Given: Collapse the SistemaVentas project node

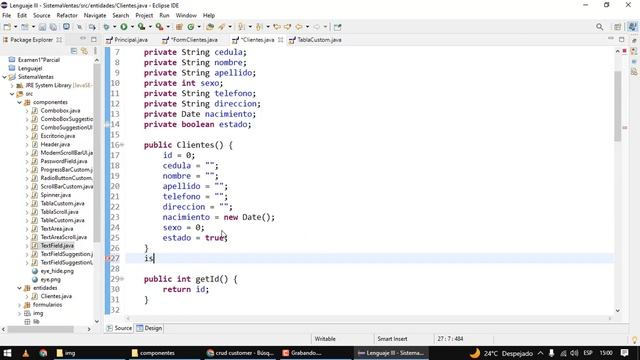Looking at the screenshot, I should pos(4,77).
